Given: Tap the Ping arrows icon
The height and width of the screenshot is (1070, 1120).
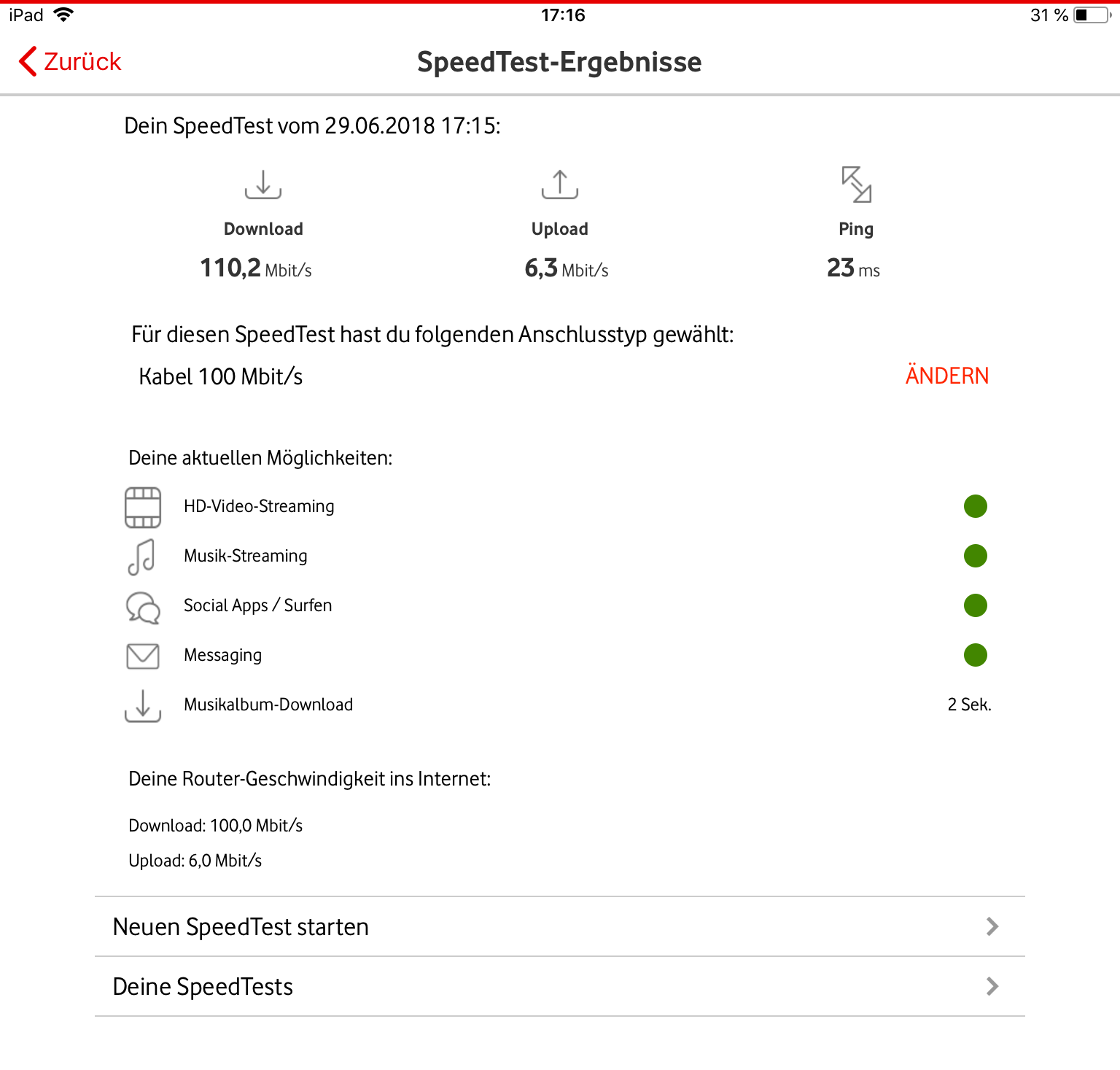Looking at the screenshot, I should pos(856,184).
